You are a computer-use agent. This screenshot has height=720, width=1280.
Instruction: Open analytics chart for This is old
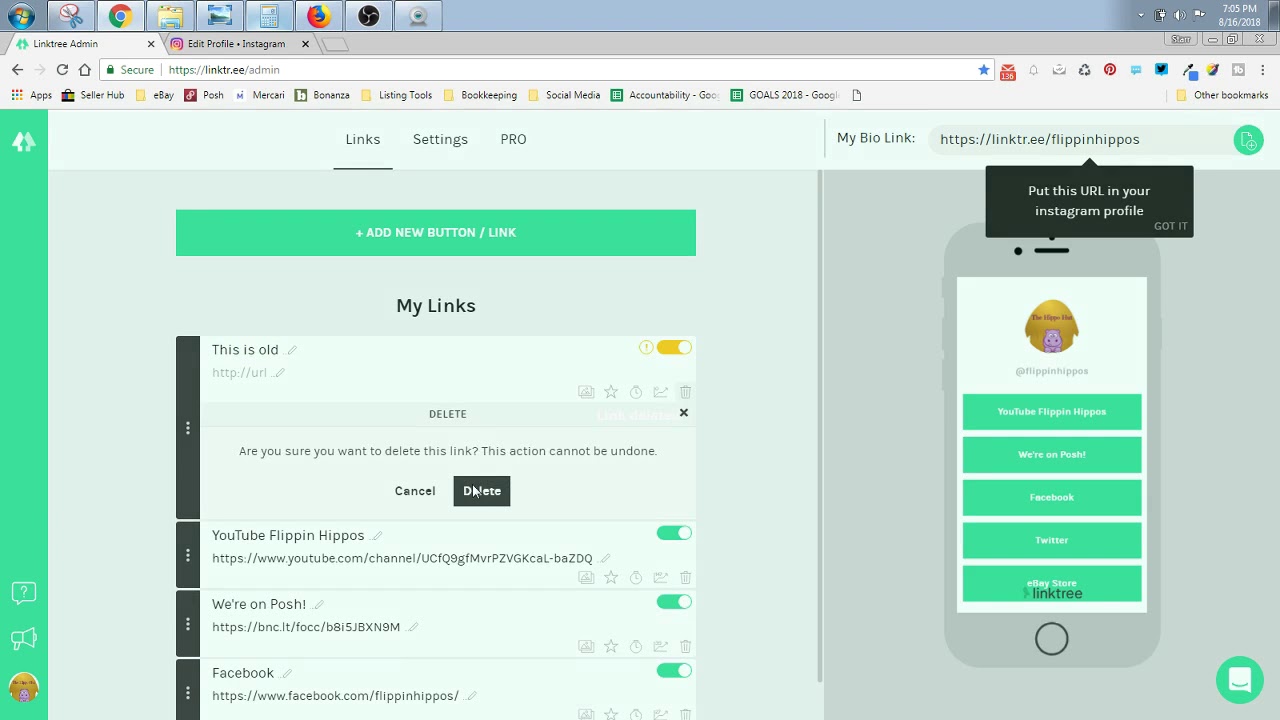[660, 392]
